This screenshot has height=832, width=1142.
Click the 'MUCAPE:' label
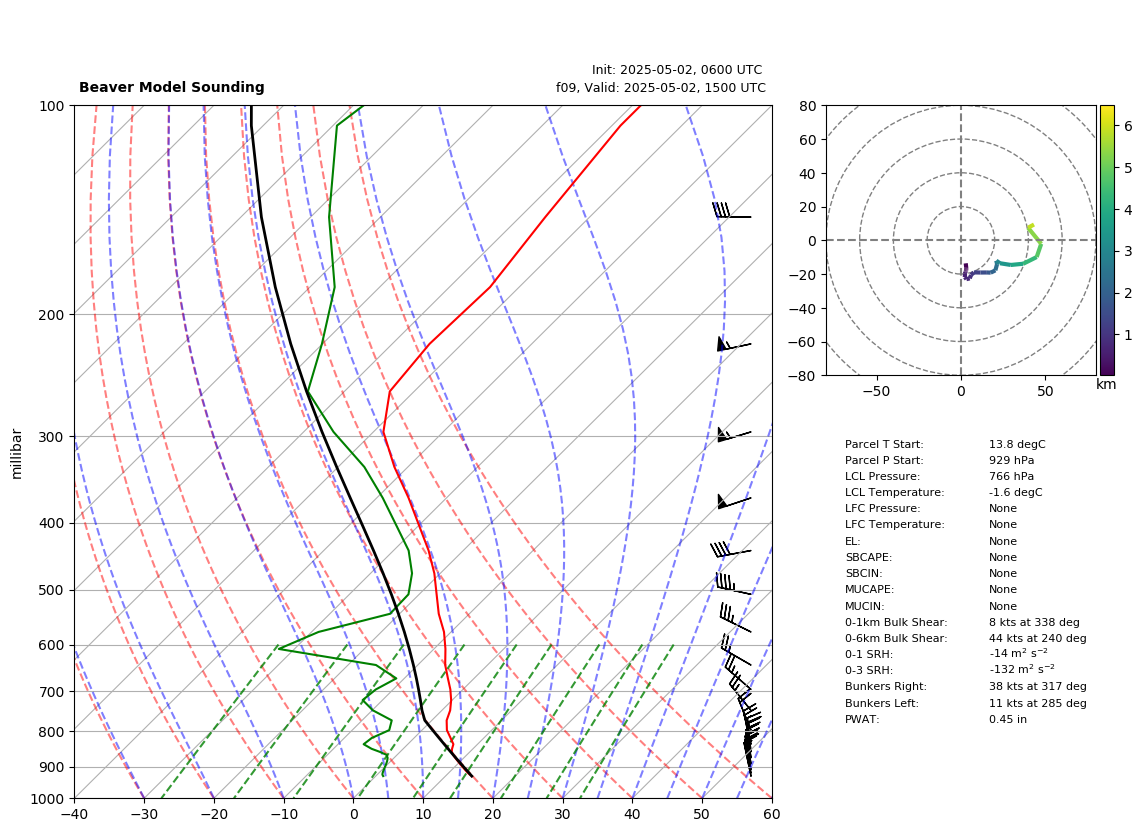click(x=869, y=589)
